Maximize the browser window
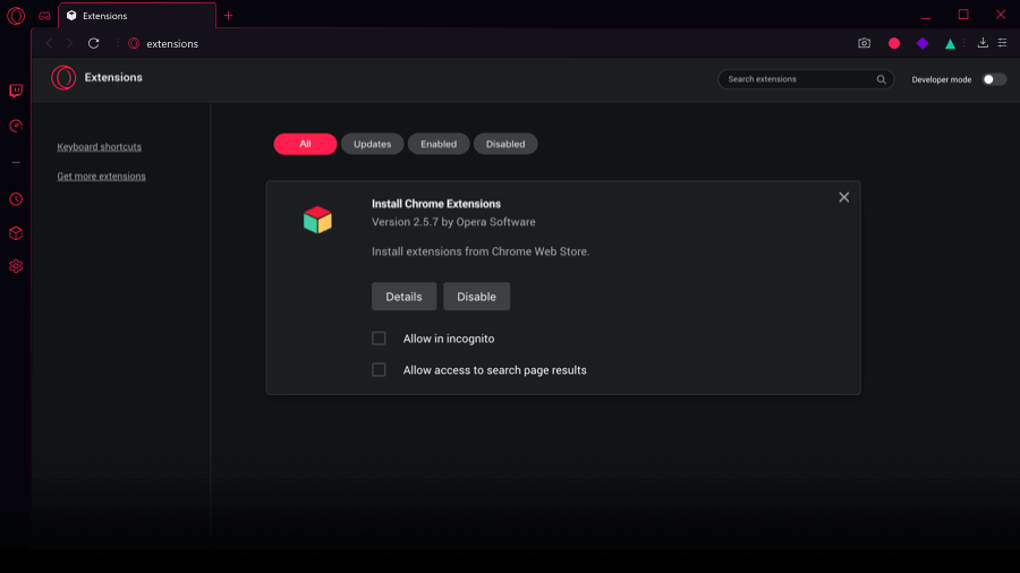 point(963,14)
